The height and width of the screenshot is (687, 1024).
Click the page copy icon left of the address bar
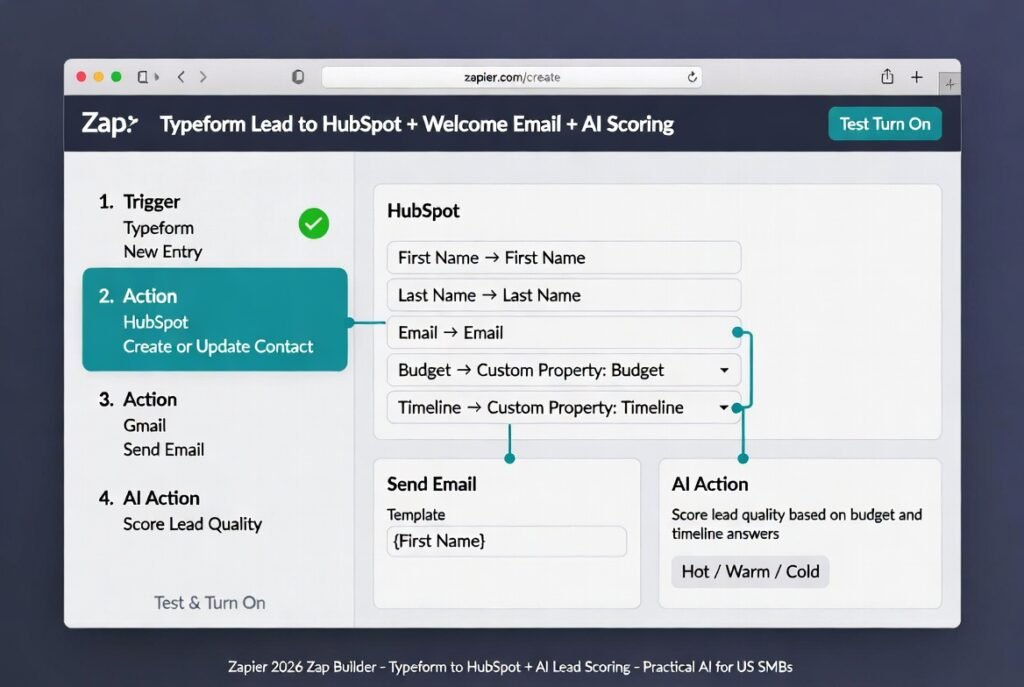pyautogui.click(x=297, y=76)
